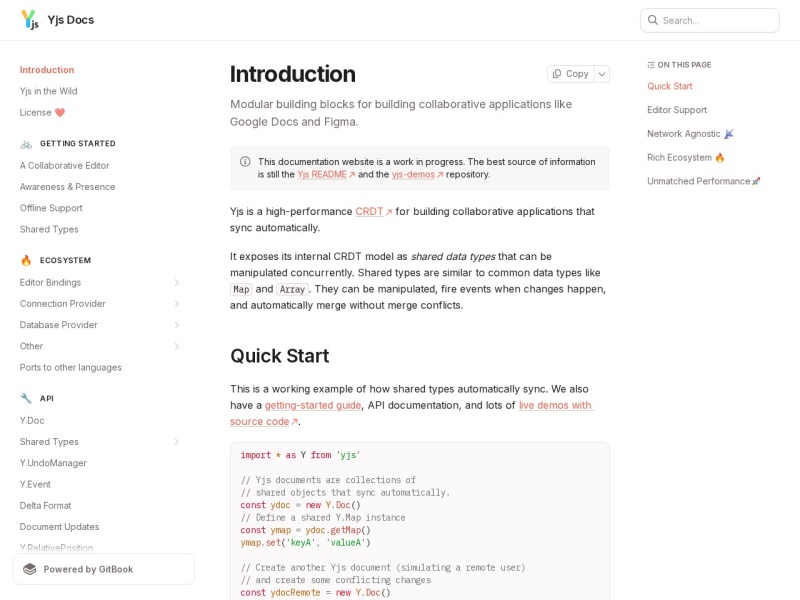Follow the Yjs README link
The width and height of the screenshot is (800, 600).
pyautogui.click(x=322, y=174)
